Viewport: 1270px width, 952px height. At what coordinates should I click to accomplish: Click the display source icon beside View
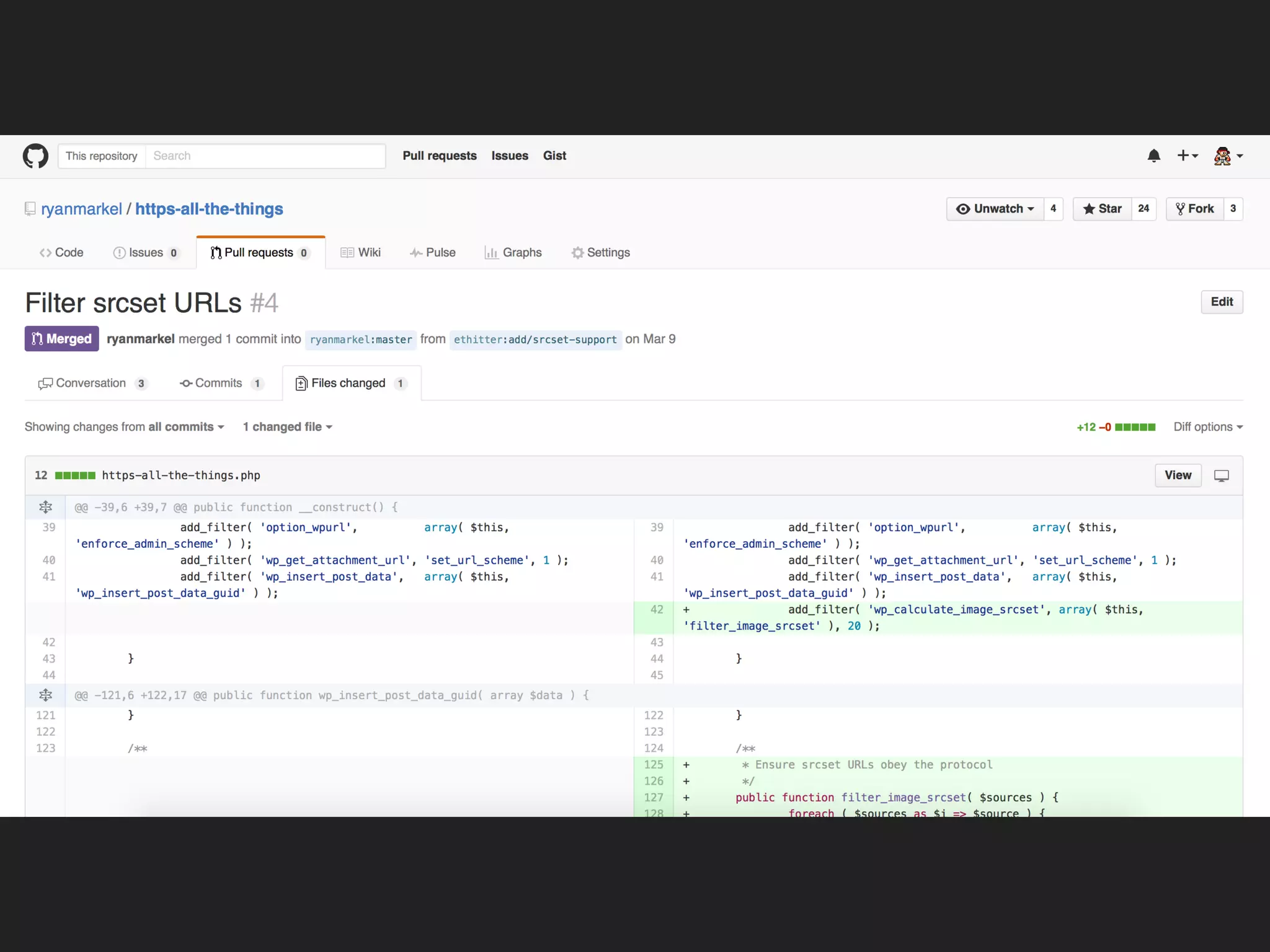point(1221,475)
